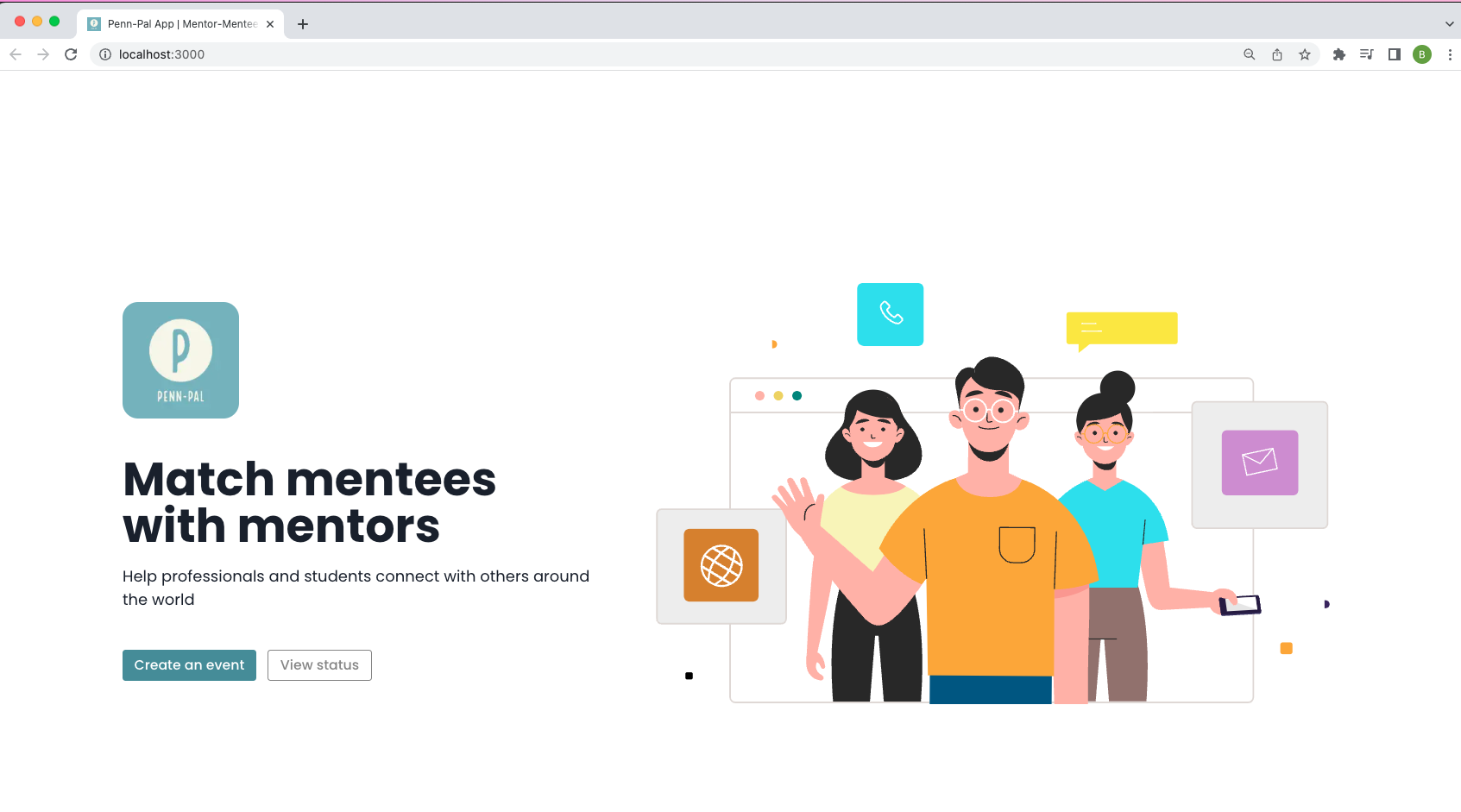Open the zoom magnifier icon in address bar

tap(1249, 54)
